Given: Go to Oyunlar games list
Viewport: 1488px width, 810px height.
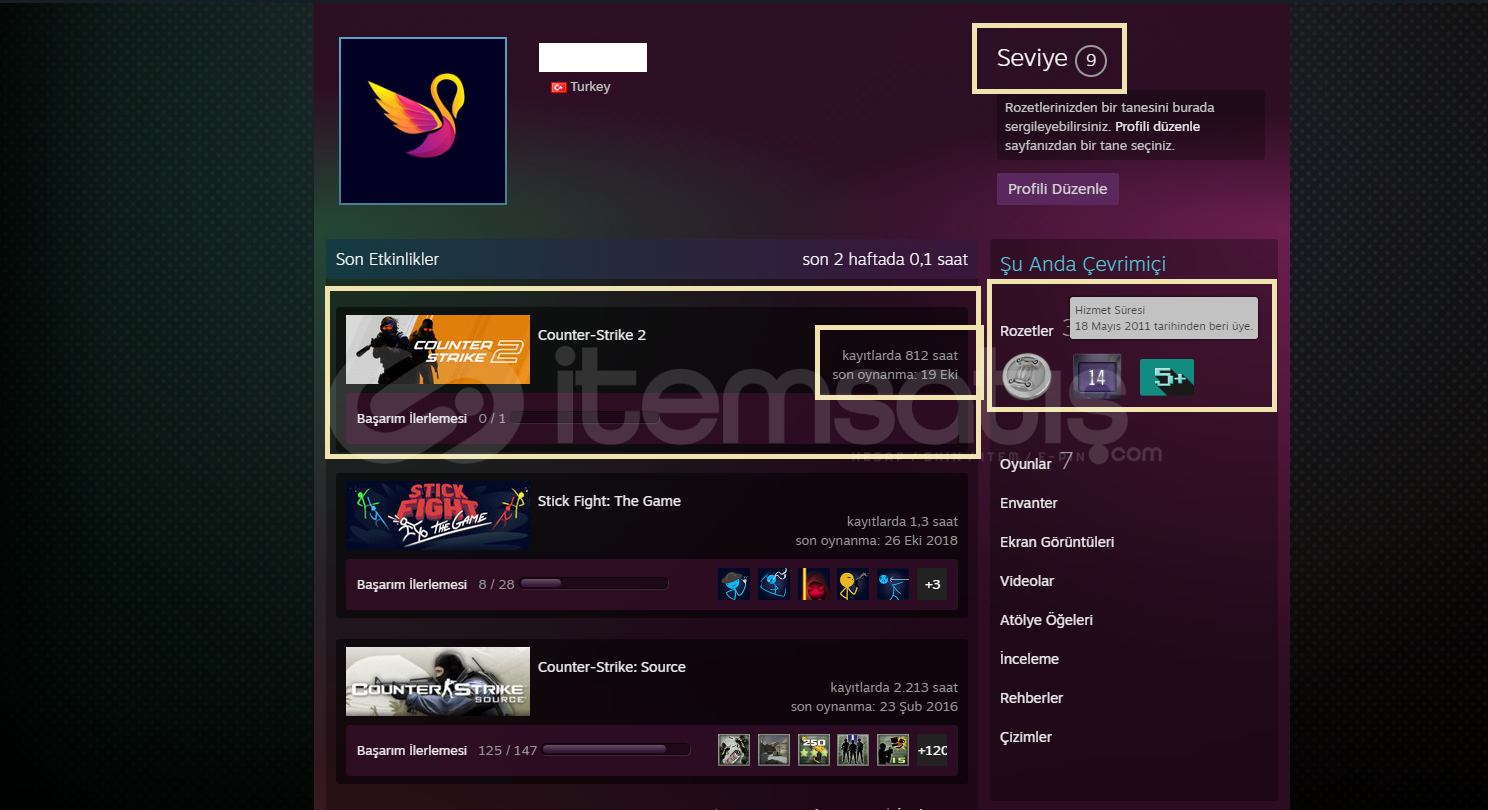Looking at the screenshot, I should (x=1026, y=464).
